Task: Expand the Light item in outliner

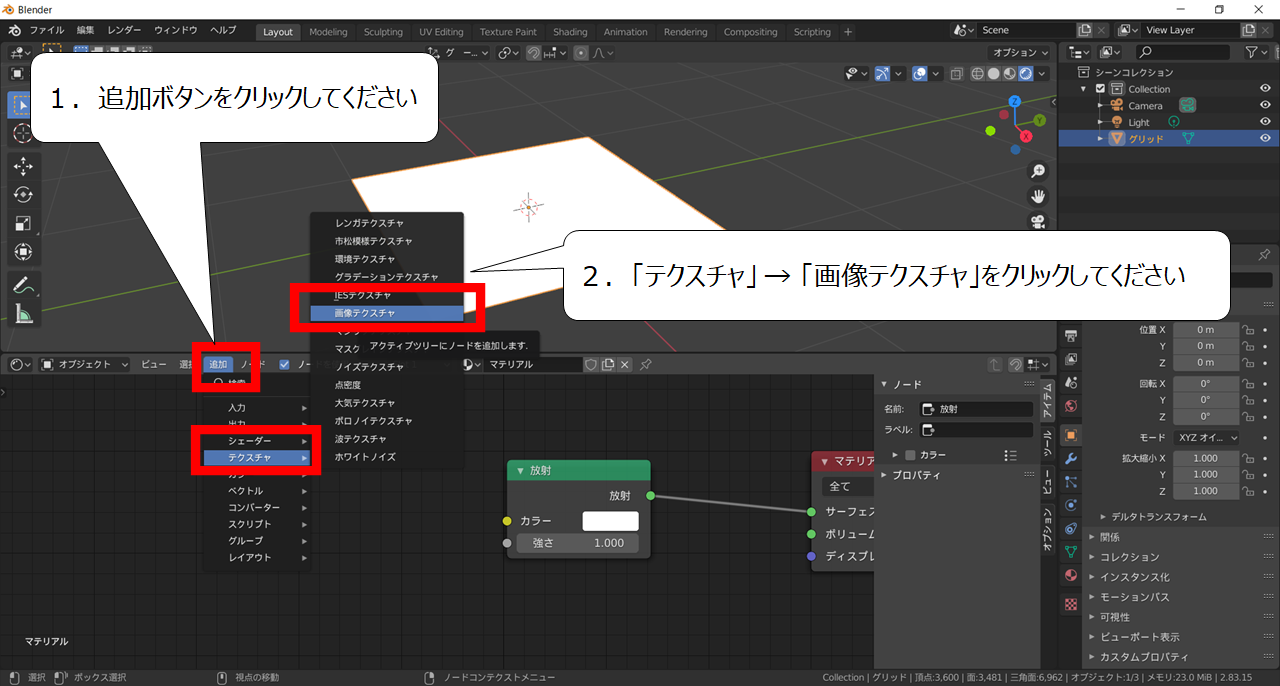Action: pyautogui.click(x=1101, y=122)
